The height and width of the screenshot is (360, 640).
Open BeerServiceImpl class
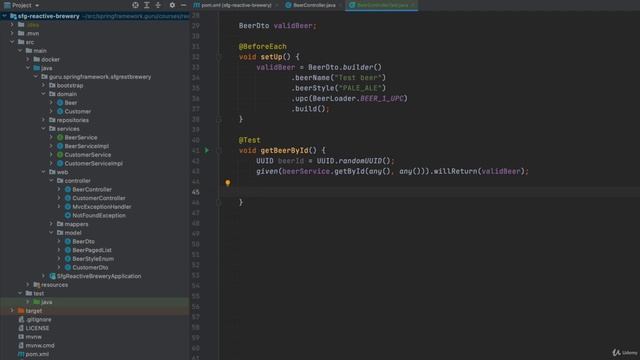tap(87, 146)
